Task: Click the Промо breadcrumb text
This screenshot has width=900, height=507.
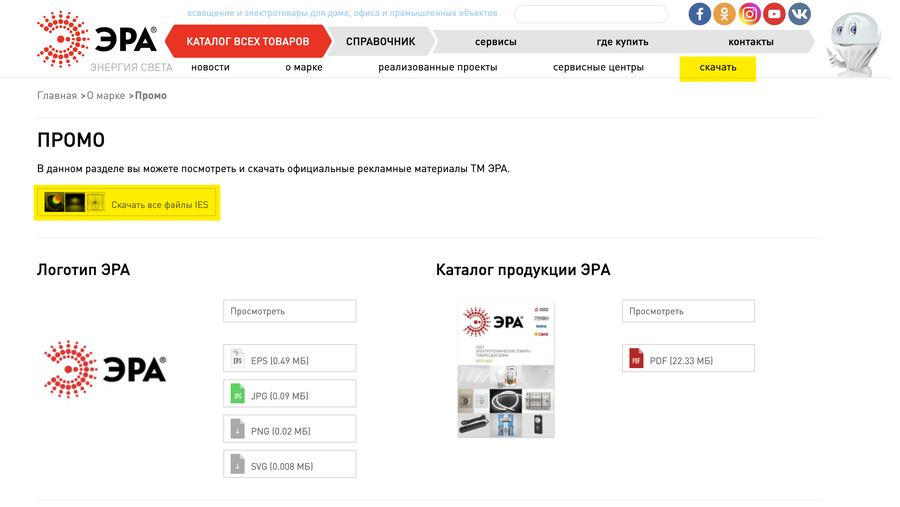Action: [x=150, y=95]
